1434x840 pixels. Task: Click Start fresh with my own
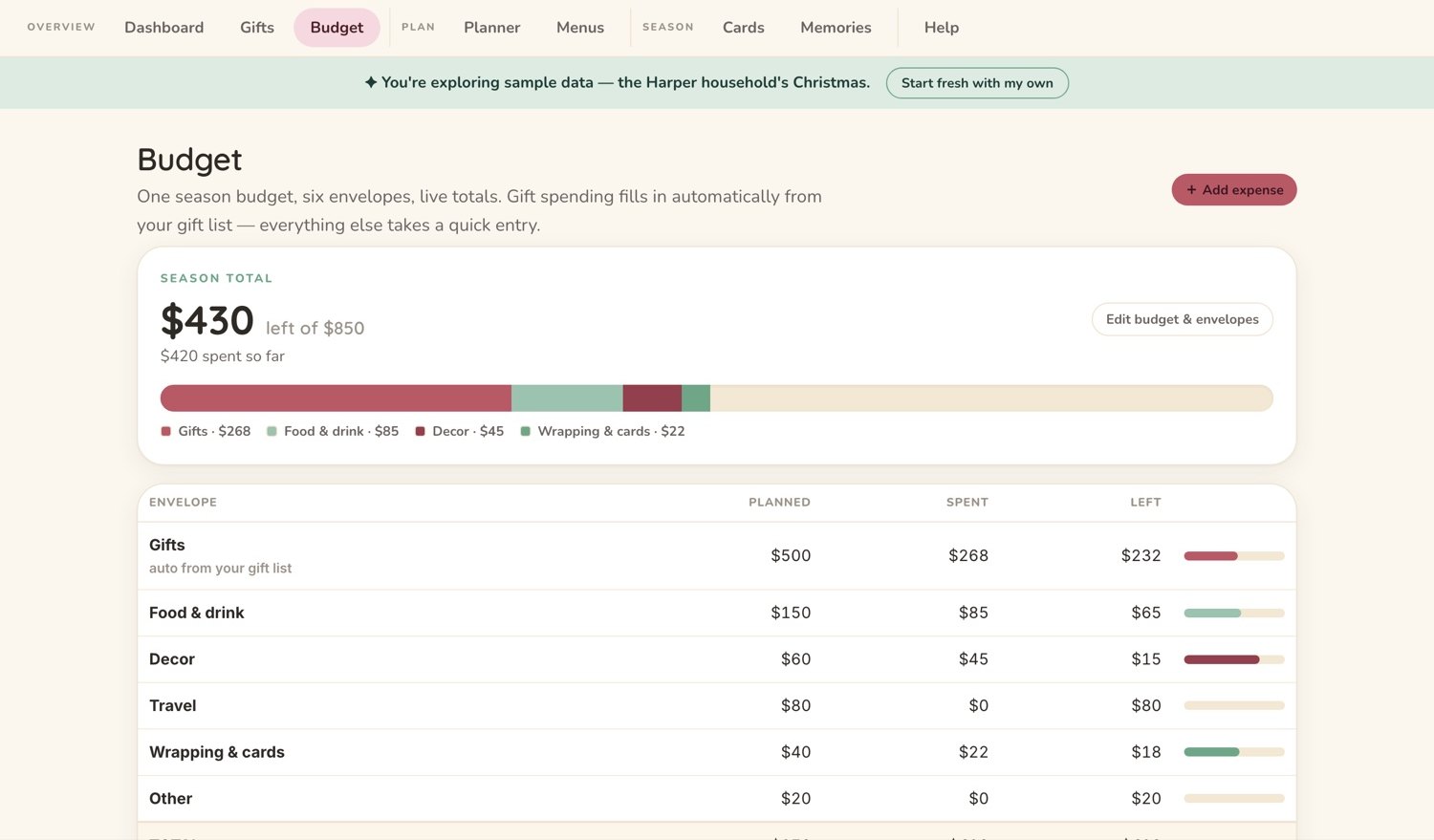pos(977,83)
